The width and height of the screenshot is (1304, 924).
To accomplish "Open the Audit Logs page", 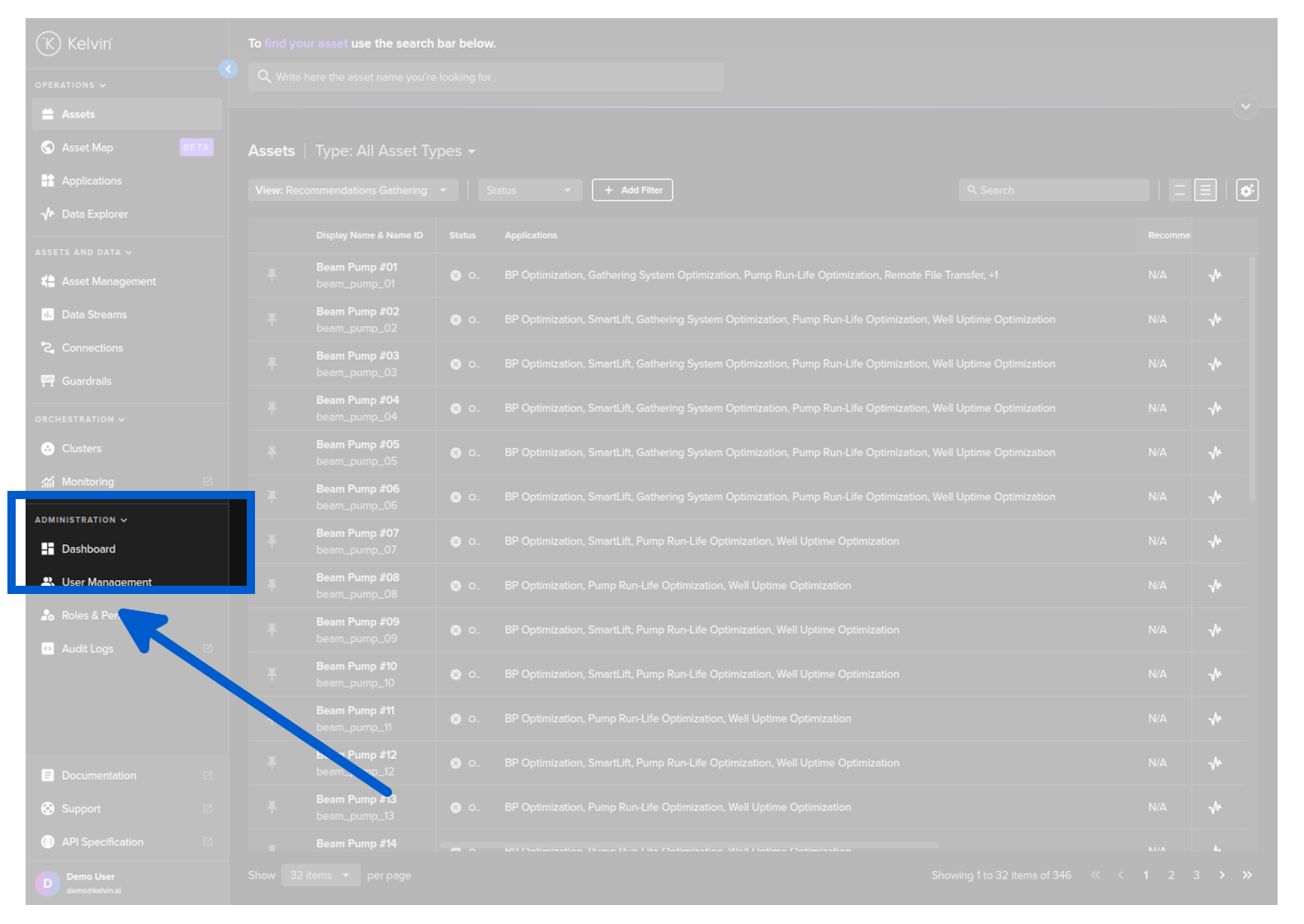I will (87, 649).
